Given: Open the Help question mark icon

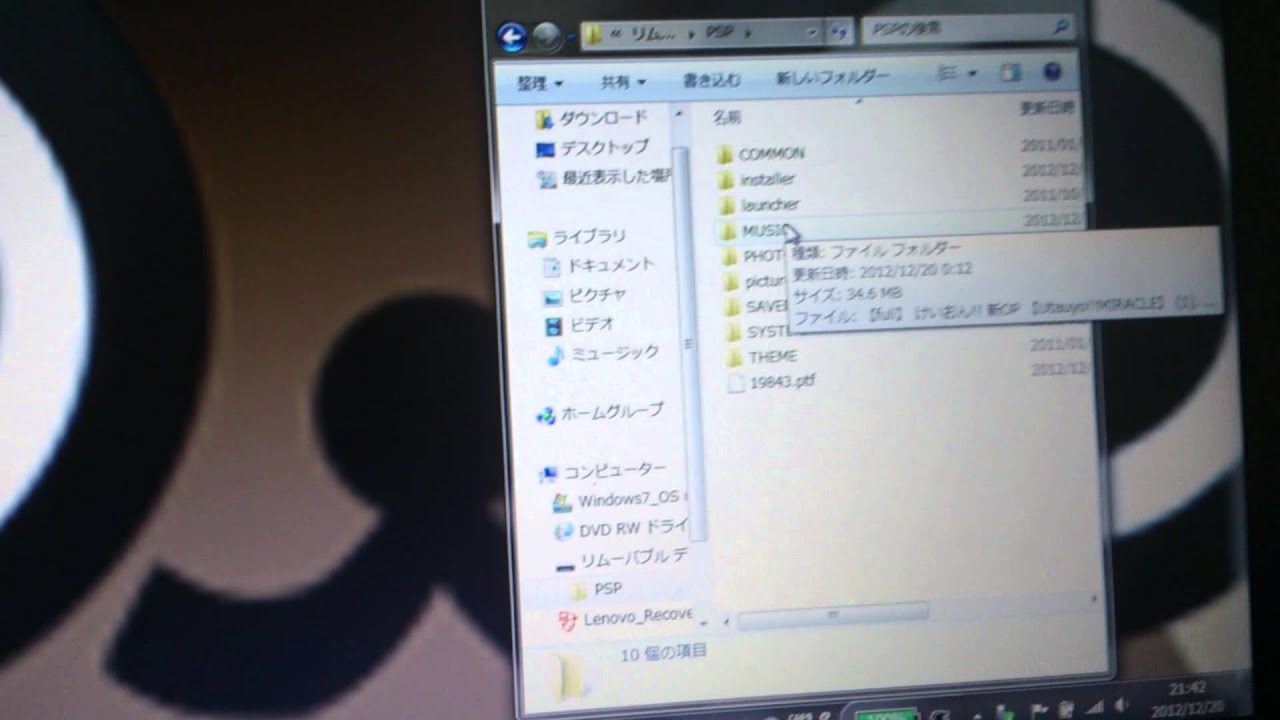Looking at the screenshot, I should click(x=1051, y=72).
